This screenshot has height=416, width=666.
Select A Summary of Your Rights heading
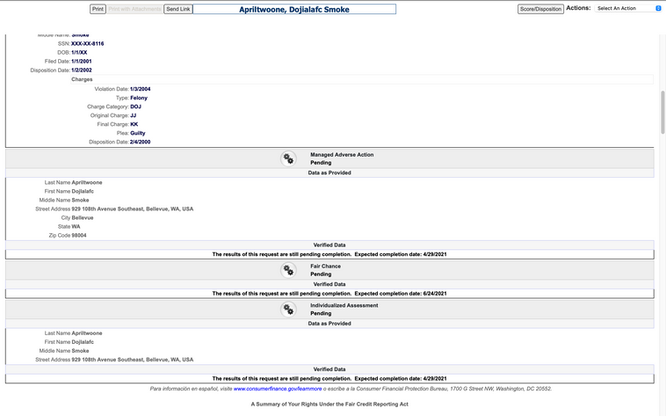(x=330, y=405)
